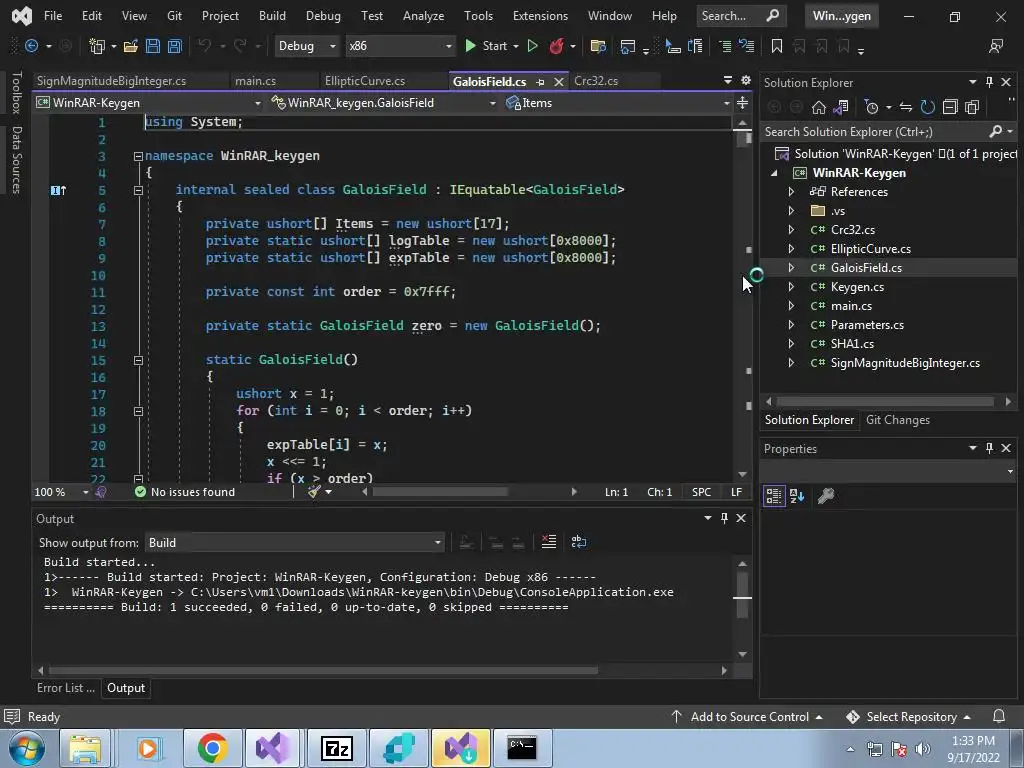The height and width of the screenshot is (768, 1024).
Task: Click the New Project toolbar icon
Action: pos(97,46)
